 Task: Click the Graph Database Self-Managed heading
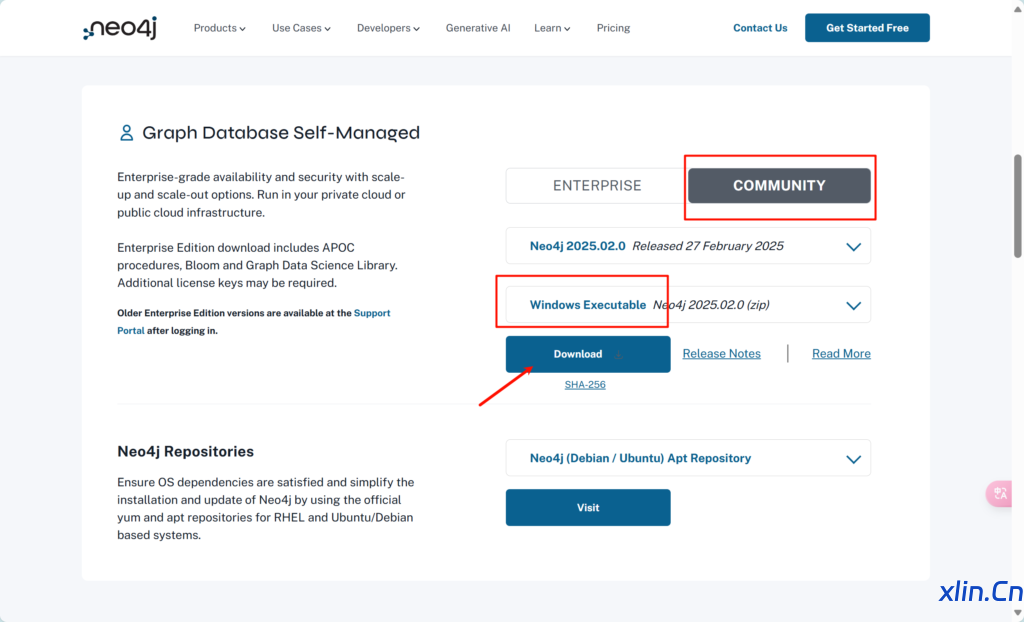281,133
